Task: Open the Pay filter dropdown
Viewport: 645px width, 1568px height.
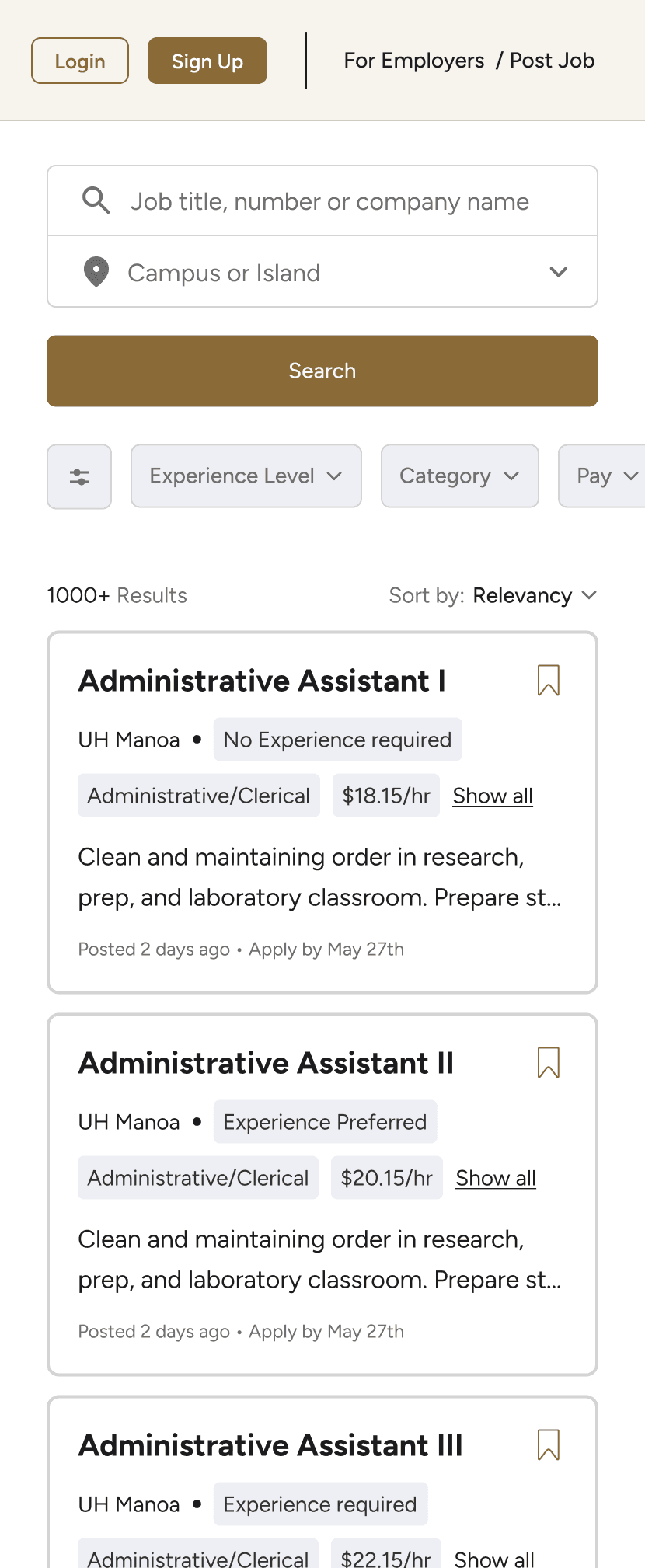Action: tap(601, 476)
